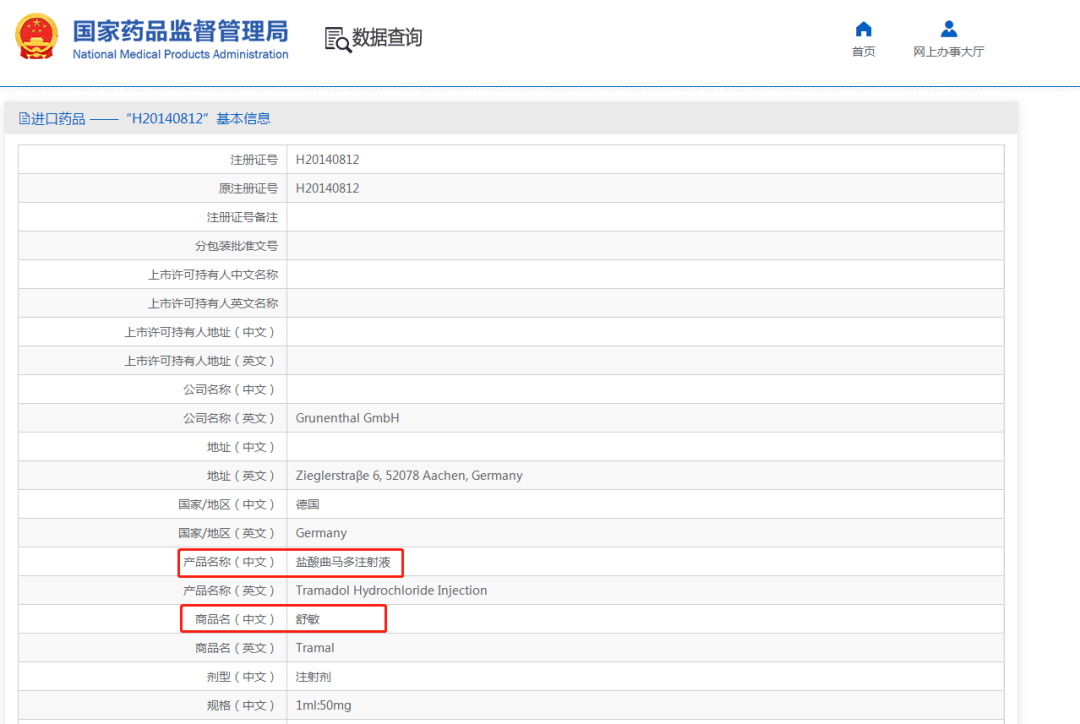Image resolution: width=1080 pixels, height=724 pixels.
Task: Click the 首页 home icon
Action: point(863,29)
